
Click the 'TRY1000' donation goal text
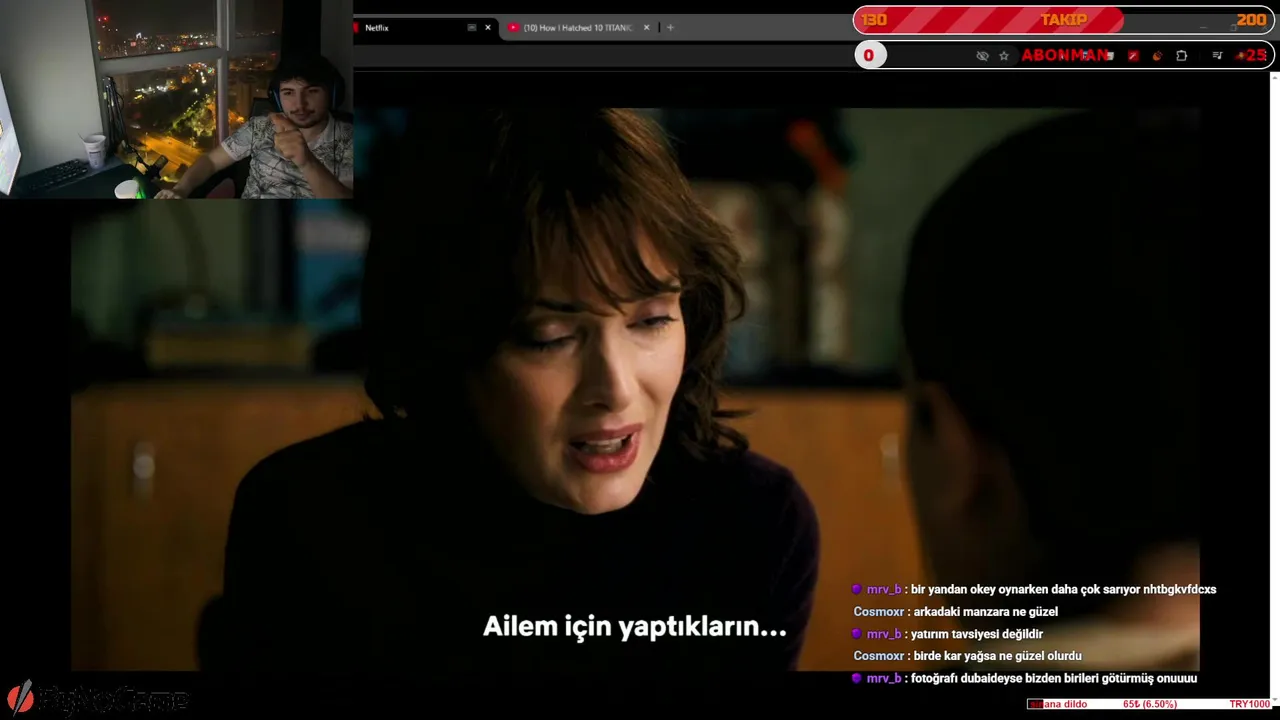(1250, 704)
